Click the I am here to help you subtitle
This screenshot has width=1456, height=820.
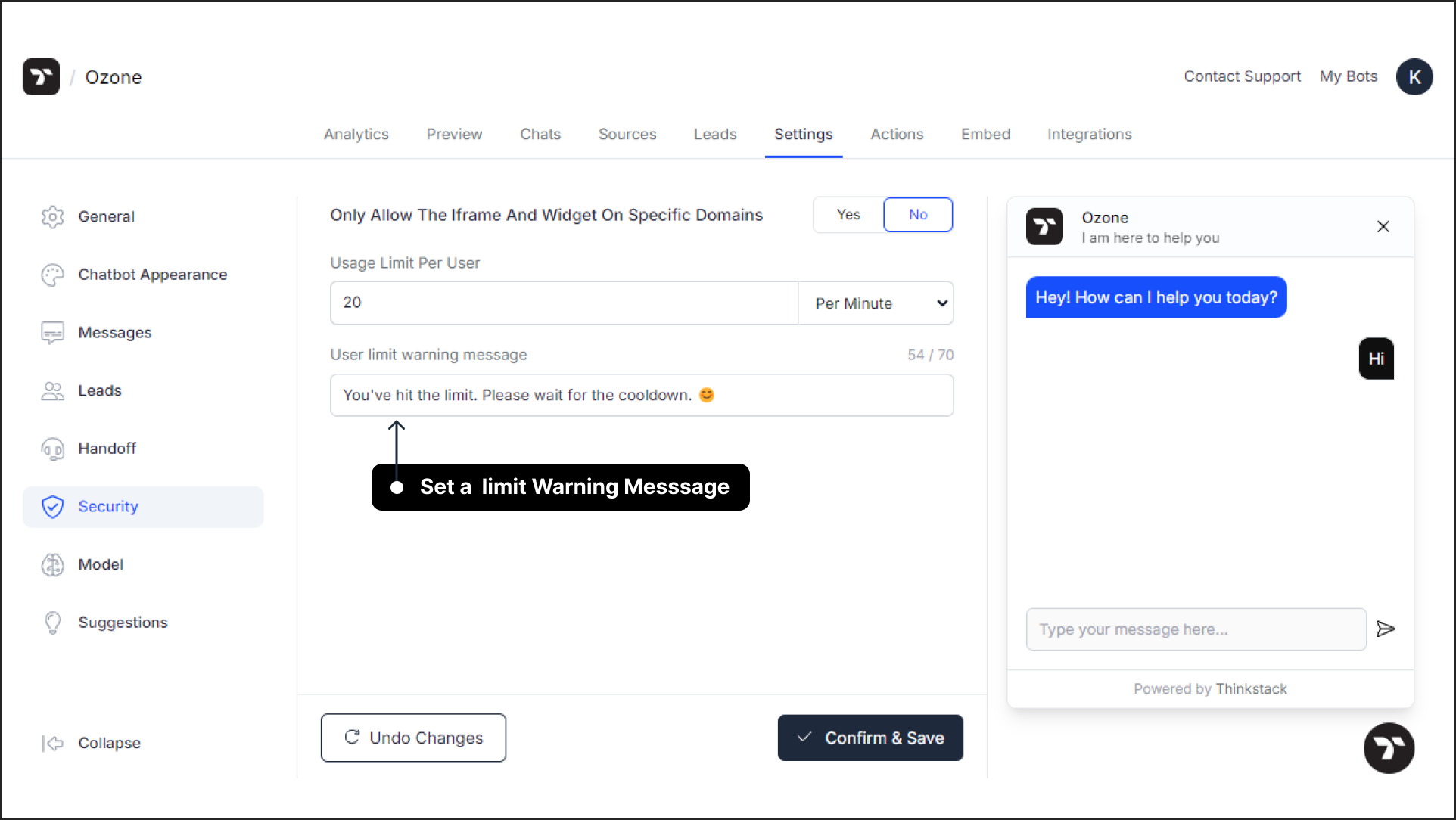coord(1150,238)
